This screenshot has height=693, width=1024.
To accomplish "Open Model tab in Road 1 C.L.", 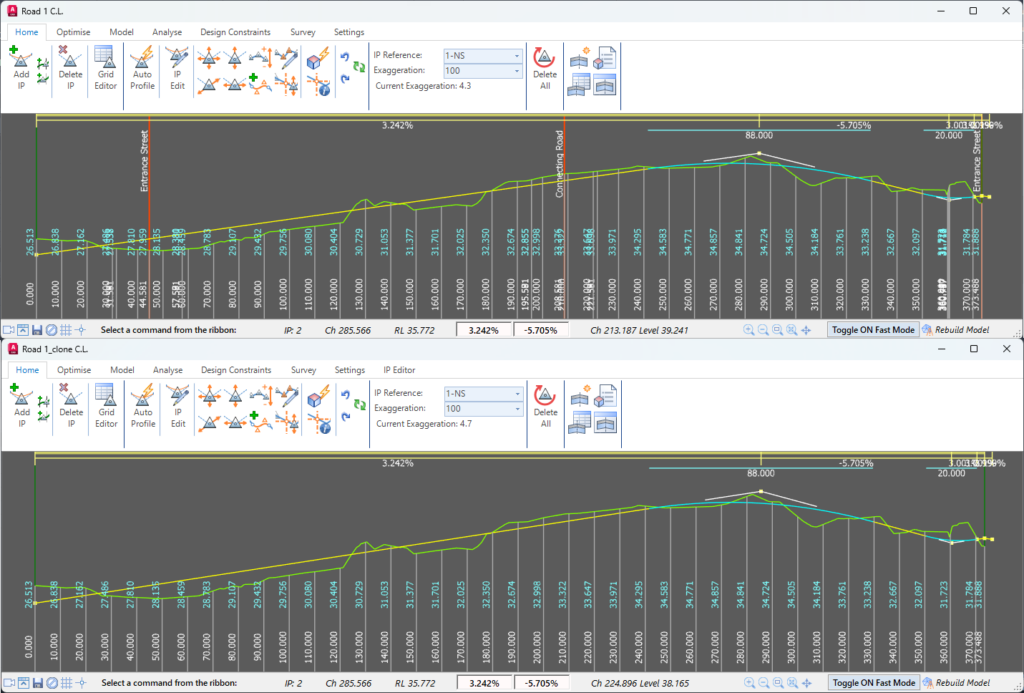I will (121, 32).
